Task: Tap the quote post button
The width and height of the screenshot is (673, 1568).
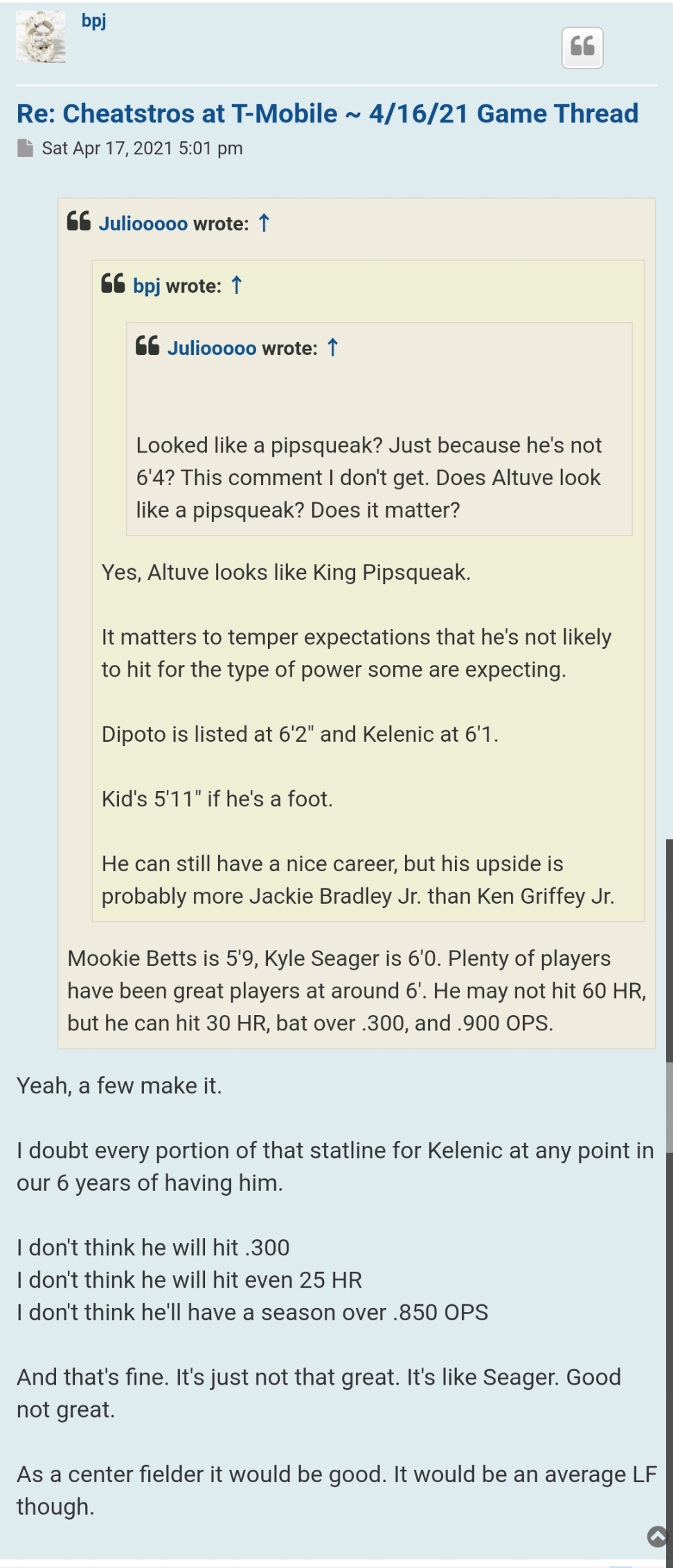Action: coord(582,48)
